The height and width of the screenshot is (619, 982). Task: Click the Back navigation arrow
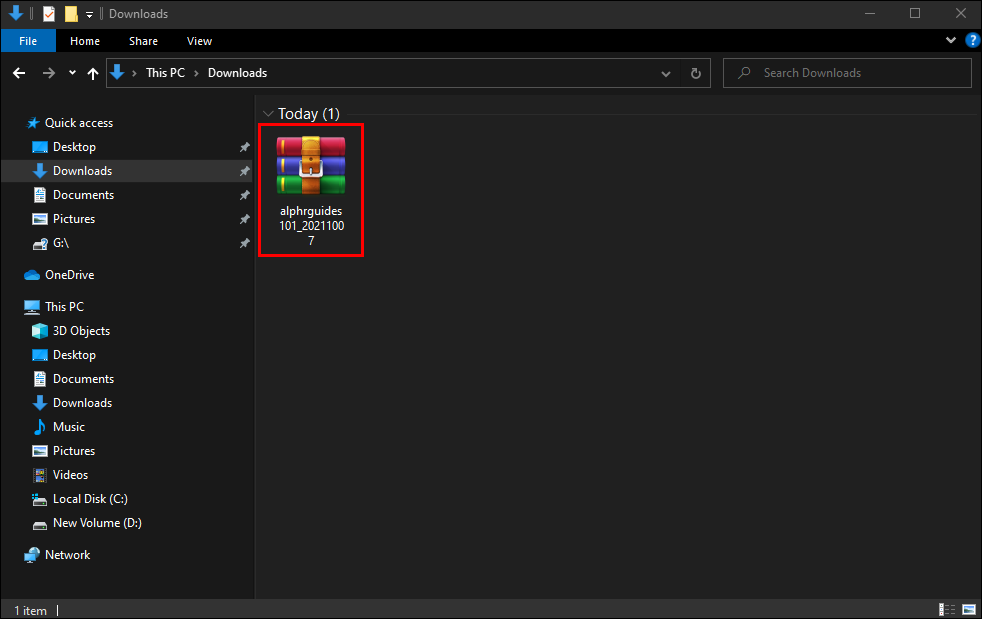[x=18, y=73]
